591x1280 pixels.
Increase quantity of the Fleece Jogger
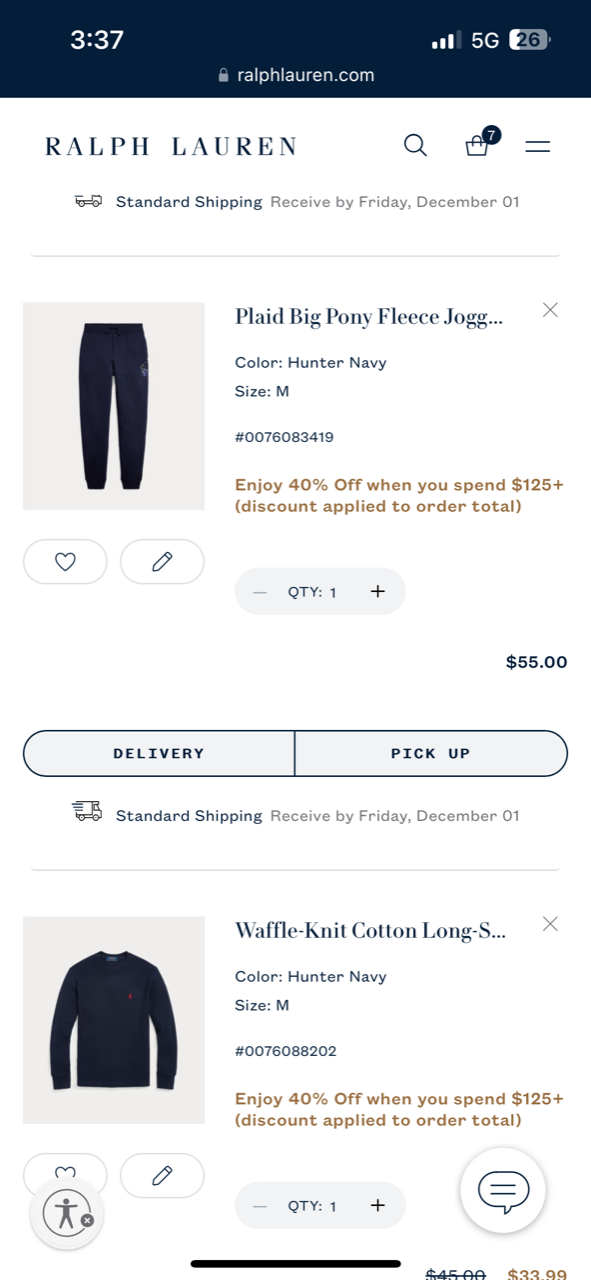[x=377, y=591]
